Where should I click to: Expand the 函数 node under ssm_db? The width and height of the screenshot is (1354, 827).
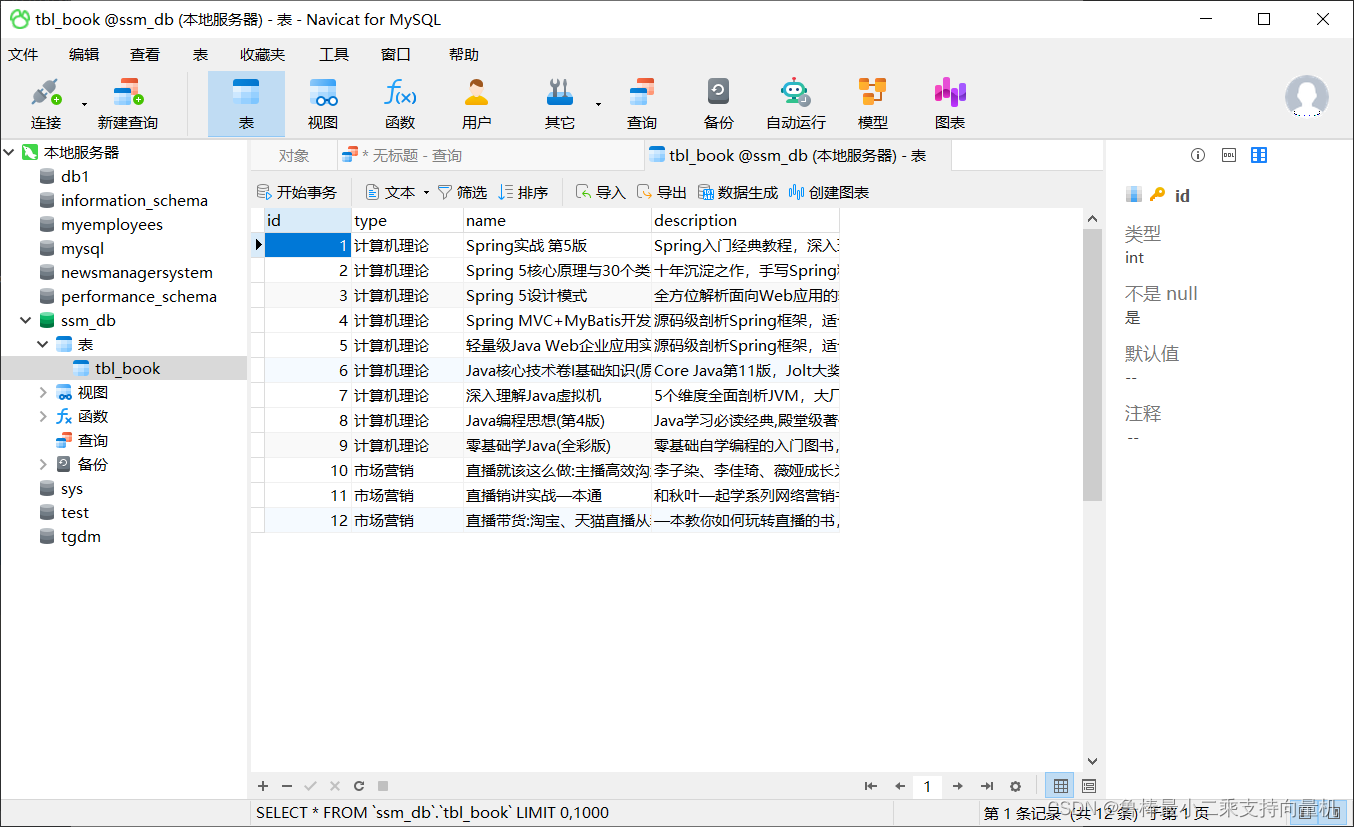43,416
